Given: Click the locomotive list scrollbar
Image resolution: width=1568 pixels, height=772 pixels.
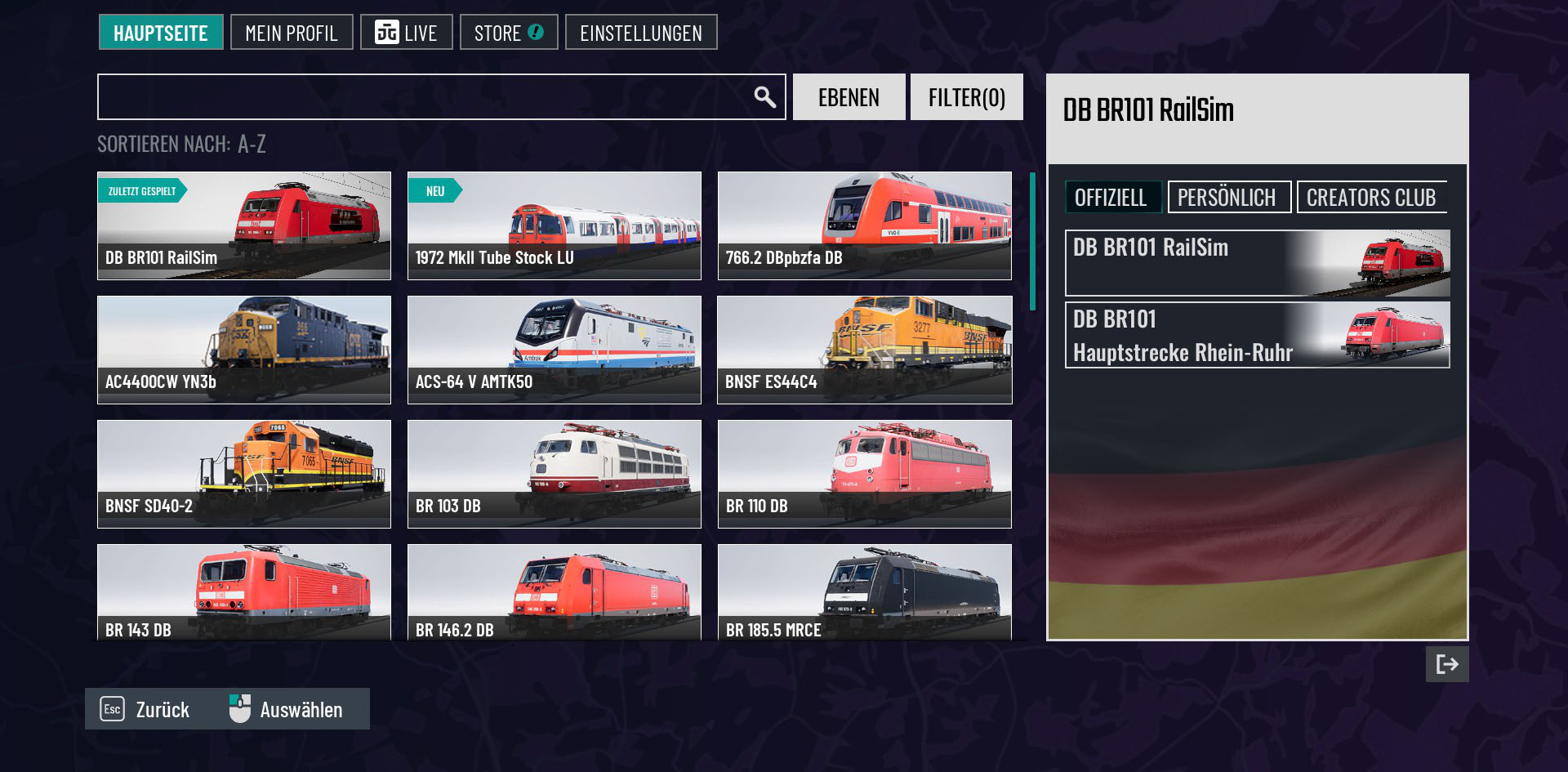Looking at the screenshot, I should coord(1032,241).
